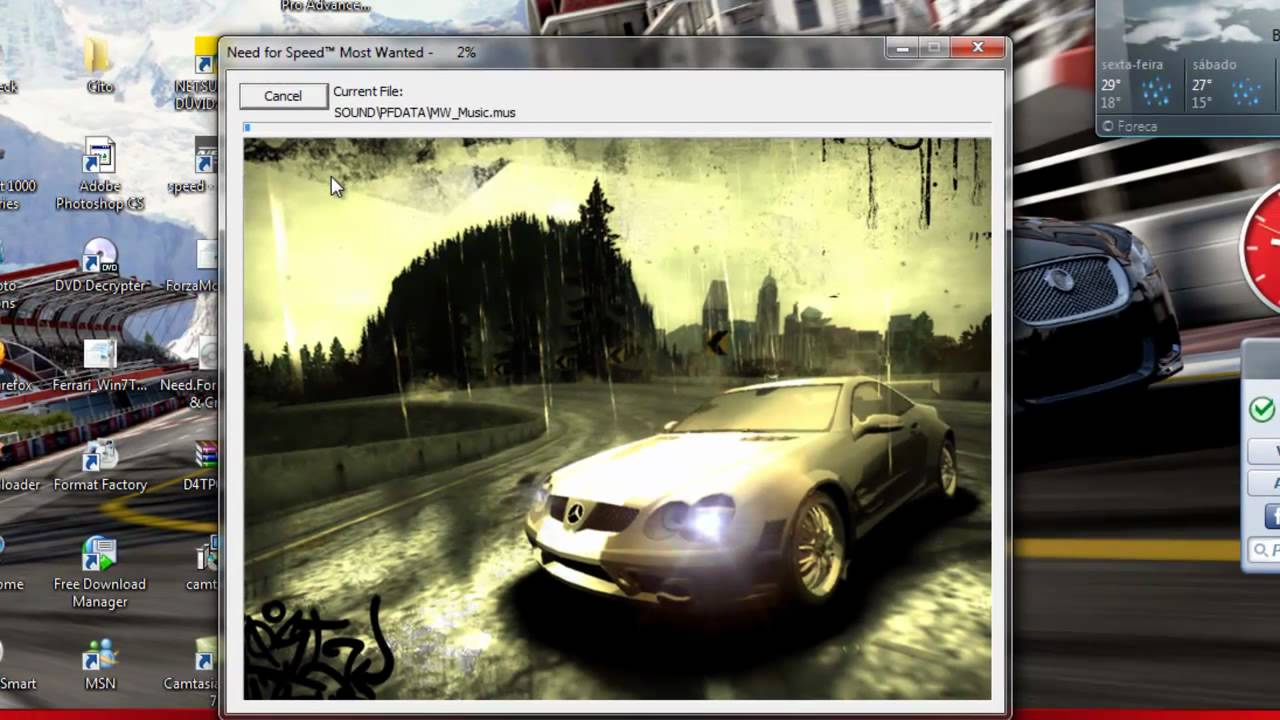Click the red clock gadget
The height and width of the screenshot is (720, 1280).
[1261, 247]
